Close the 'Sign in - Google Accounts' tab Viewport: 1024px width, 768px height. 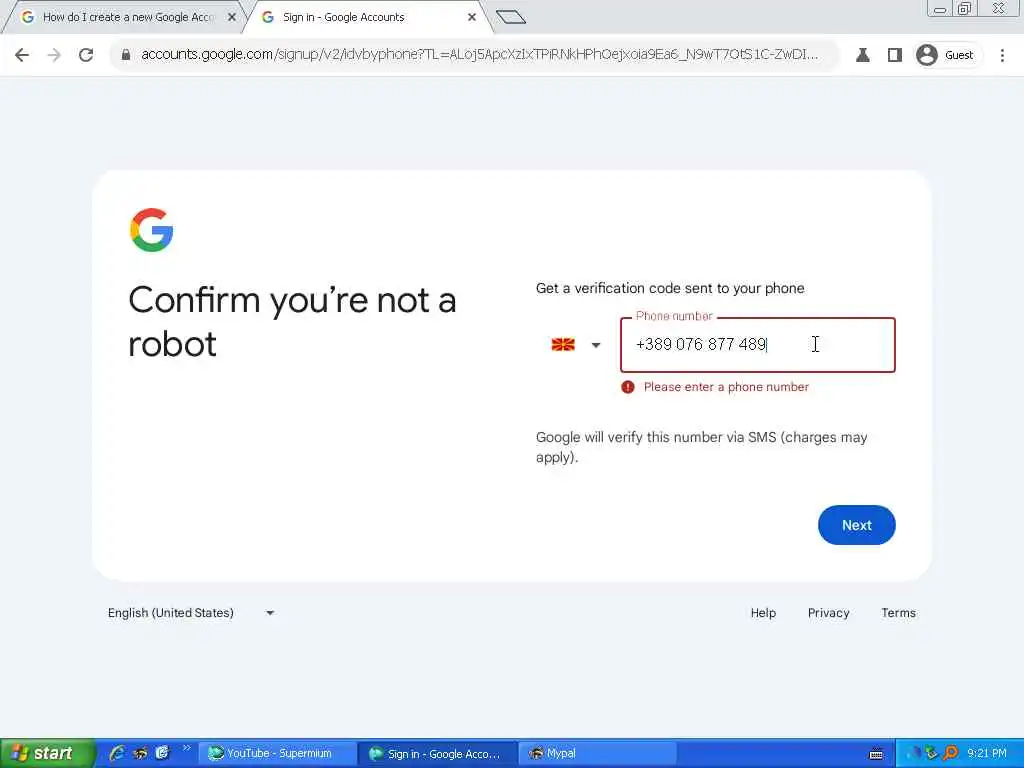tap(472, 18)
